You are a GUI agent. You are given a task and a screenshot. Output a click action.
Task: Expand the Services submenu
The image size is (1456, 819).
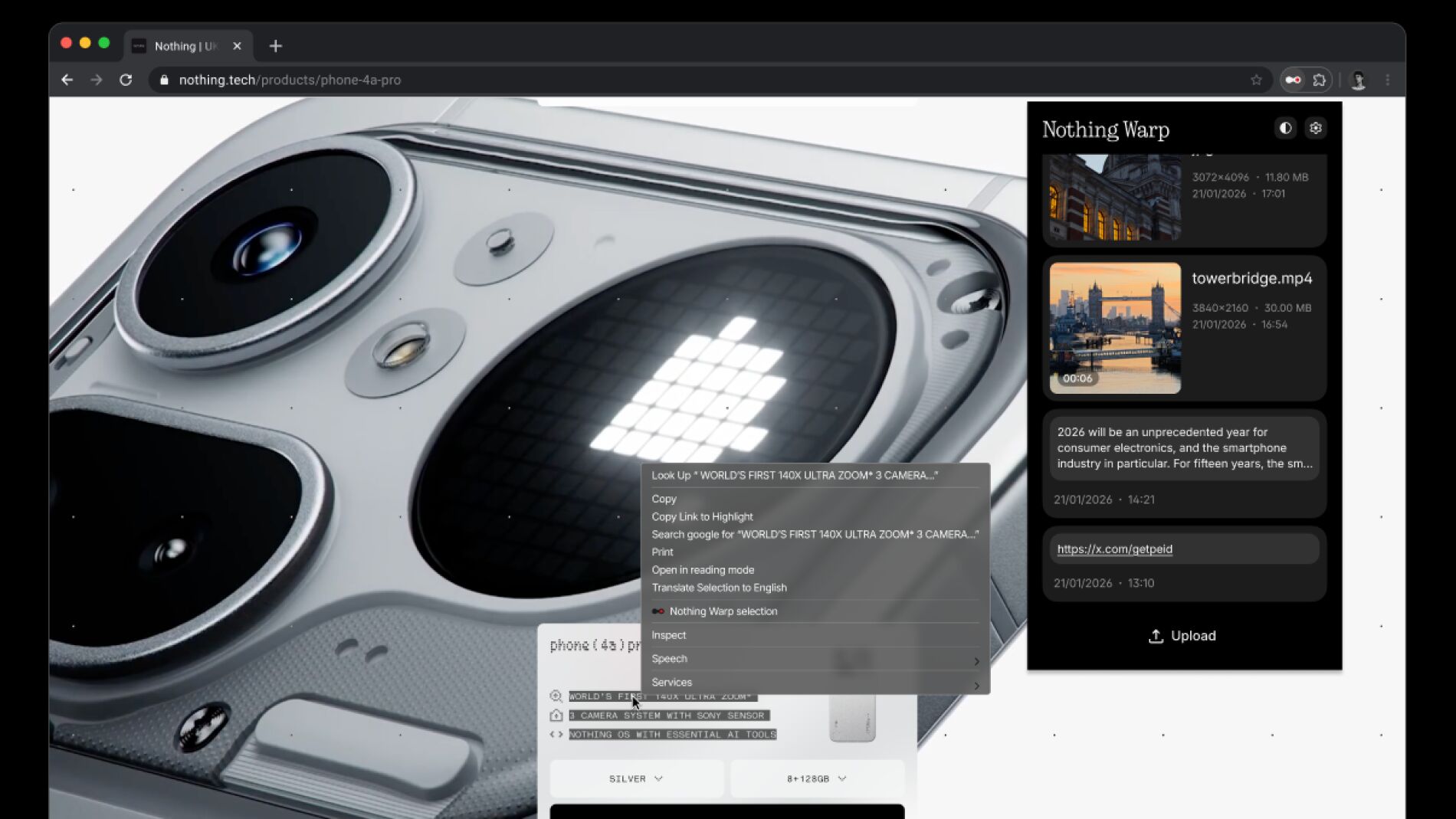click(814, 682)
